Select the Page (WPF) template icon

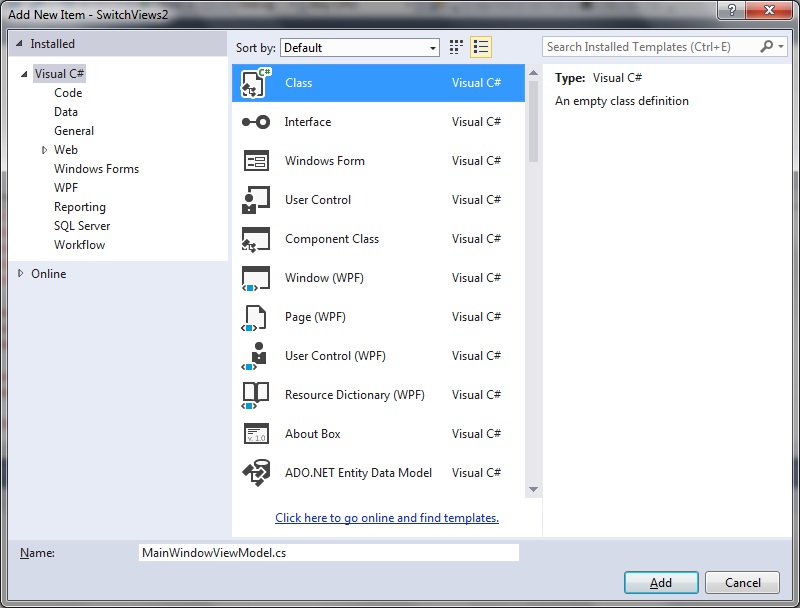(254, 317)
